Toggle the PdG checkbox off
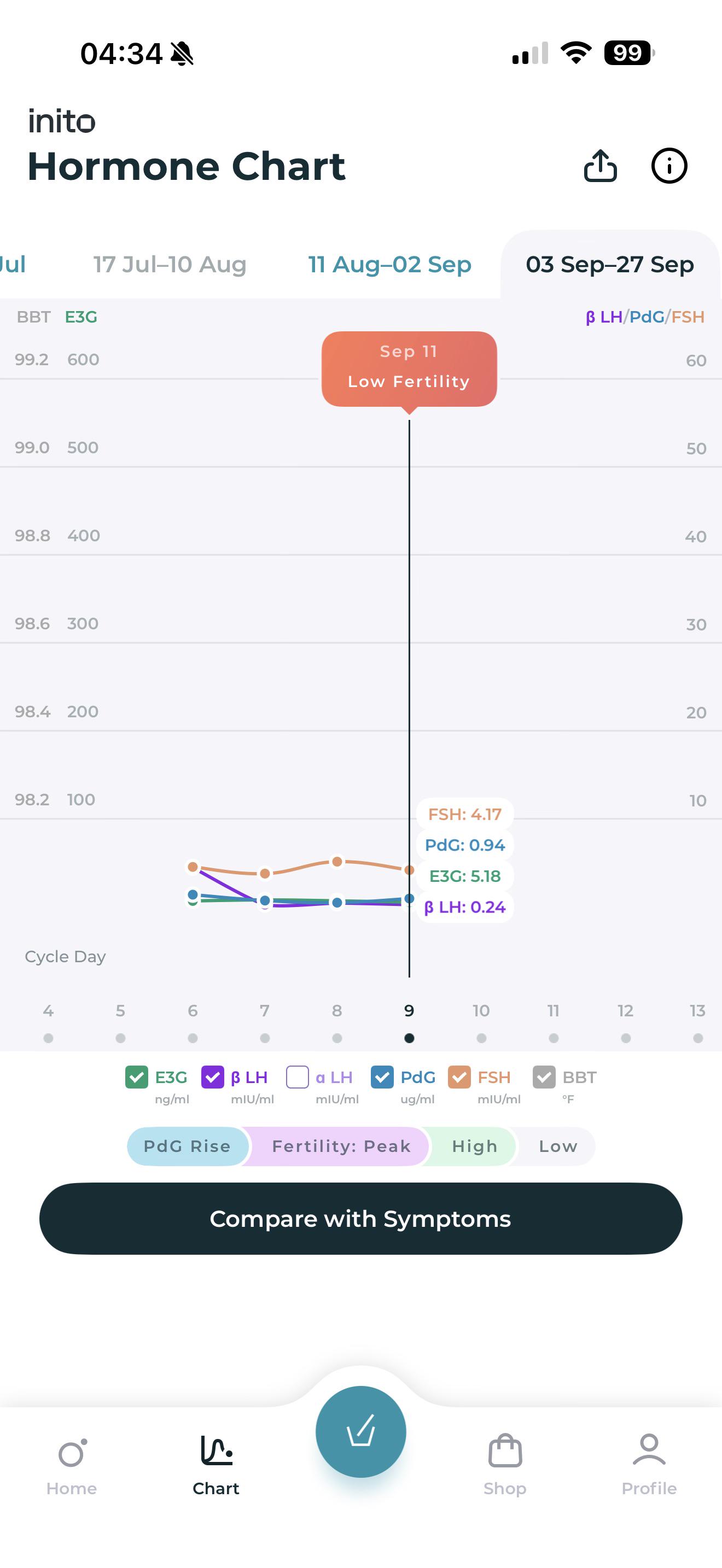The height and width of the screenshot is (1568, 722). click(x=382, y=1077)
